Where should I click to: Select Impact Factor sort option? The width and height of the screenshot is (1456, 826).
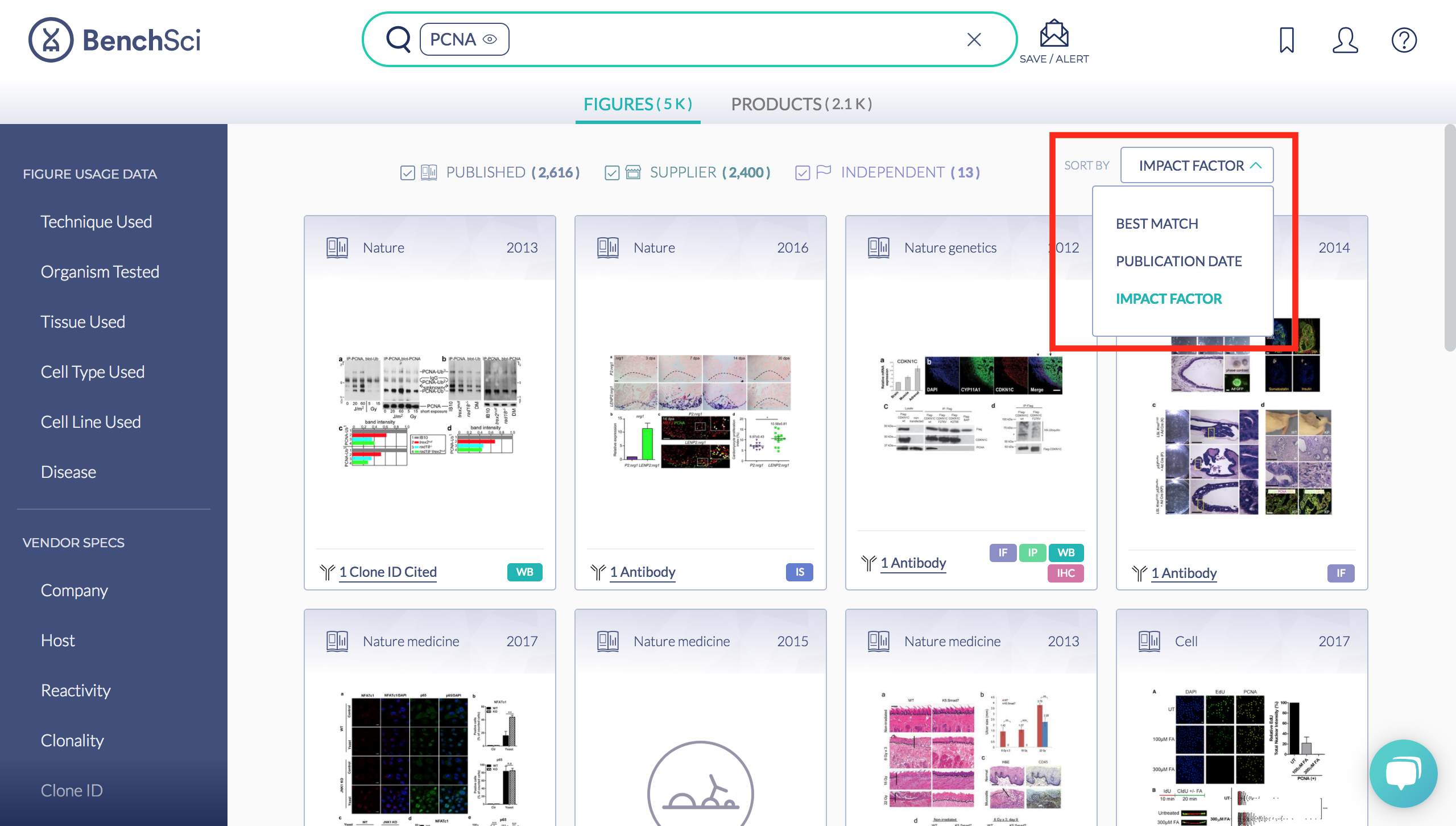(x=1168, y=299)
